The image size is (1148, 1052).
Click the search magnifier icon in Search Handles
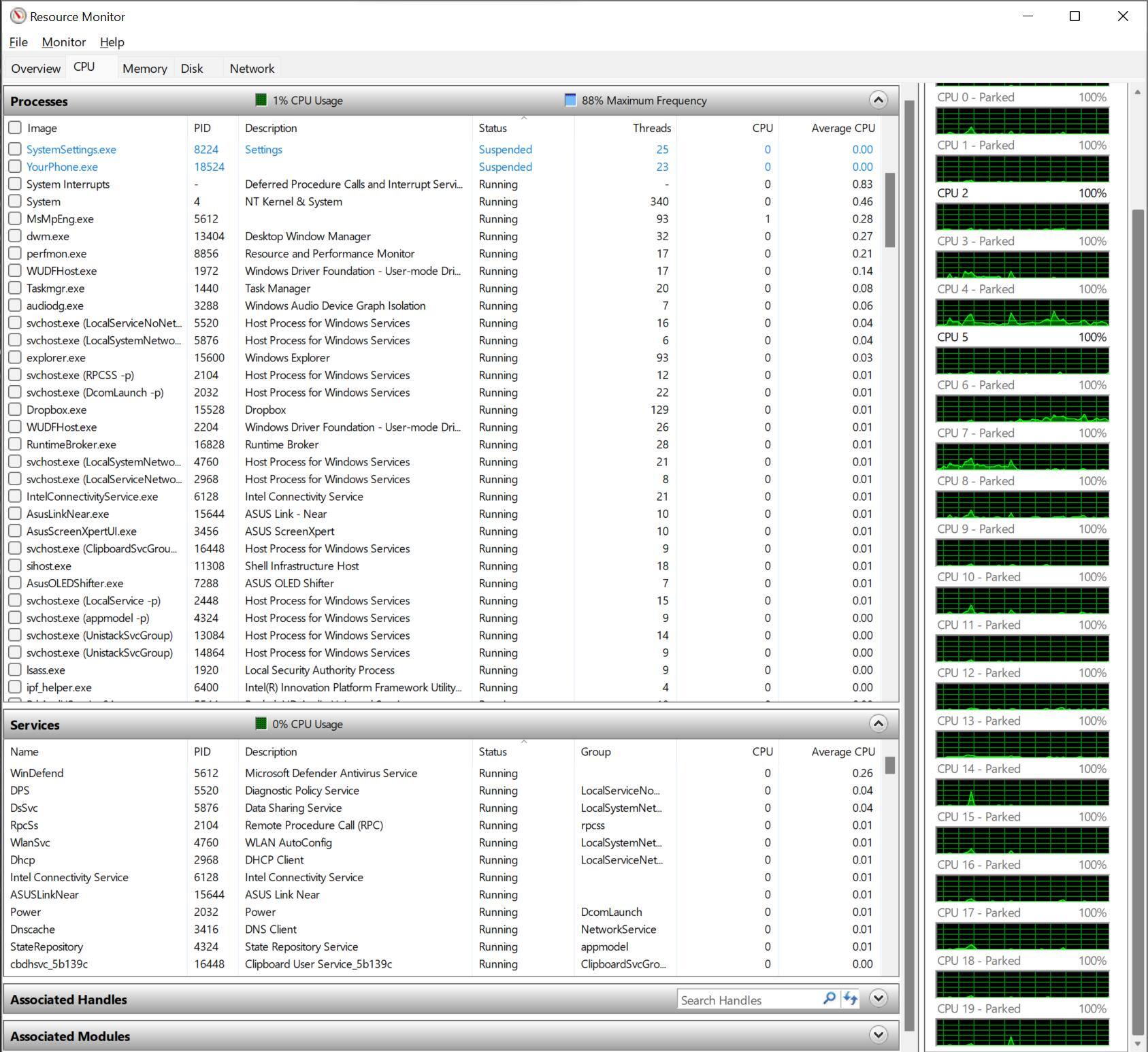click(829, 999)
